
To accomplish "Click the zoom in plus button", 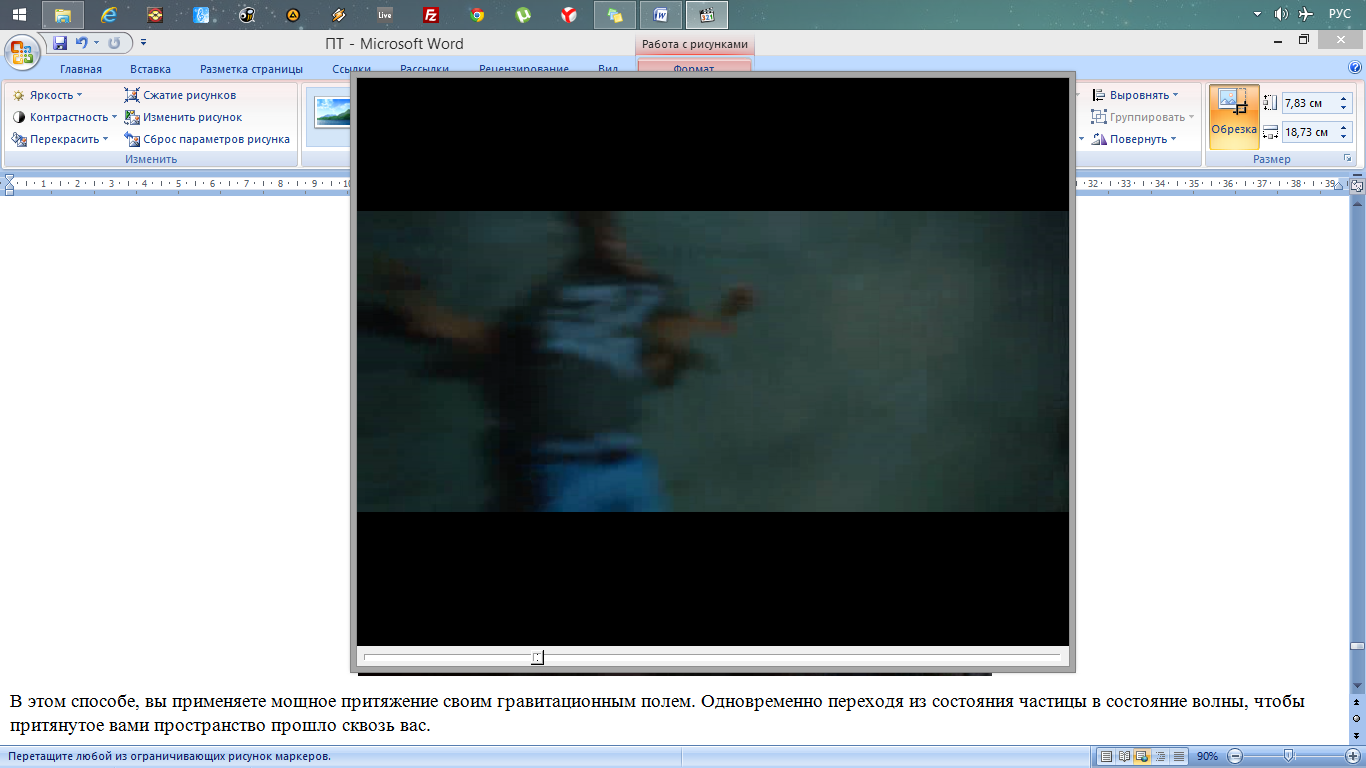I will point(1352,756).
